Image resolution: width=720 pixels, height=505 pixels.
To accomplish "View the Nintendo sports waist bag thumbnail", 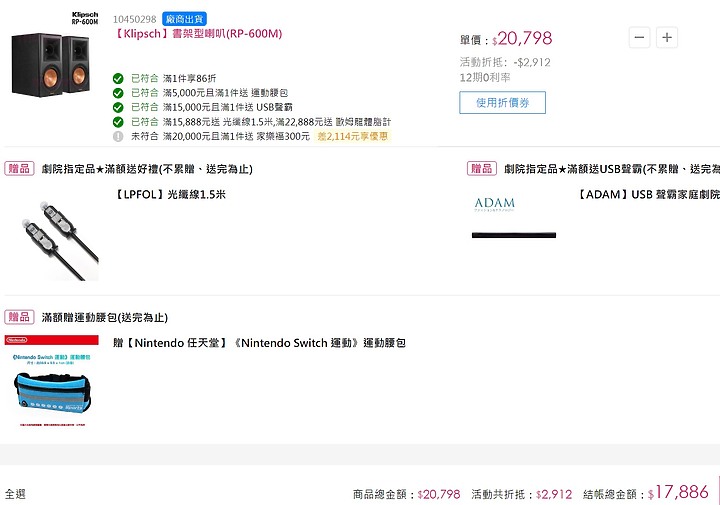I will [x=51, y=381].
